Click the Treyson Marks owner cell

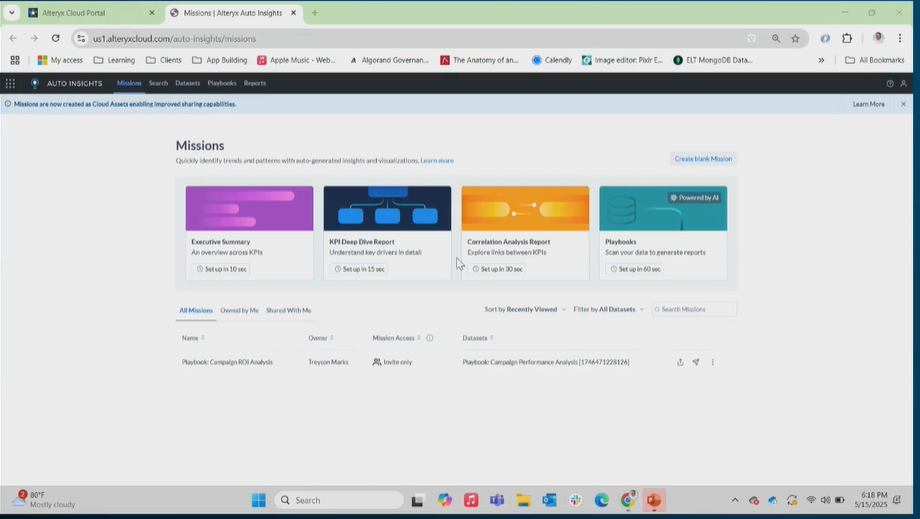coord(329,362)
